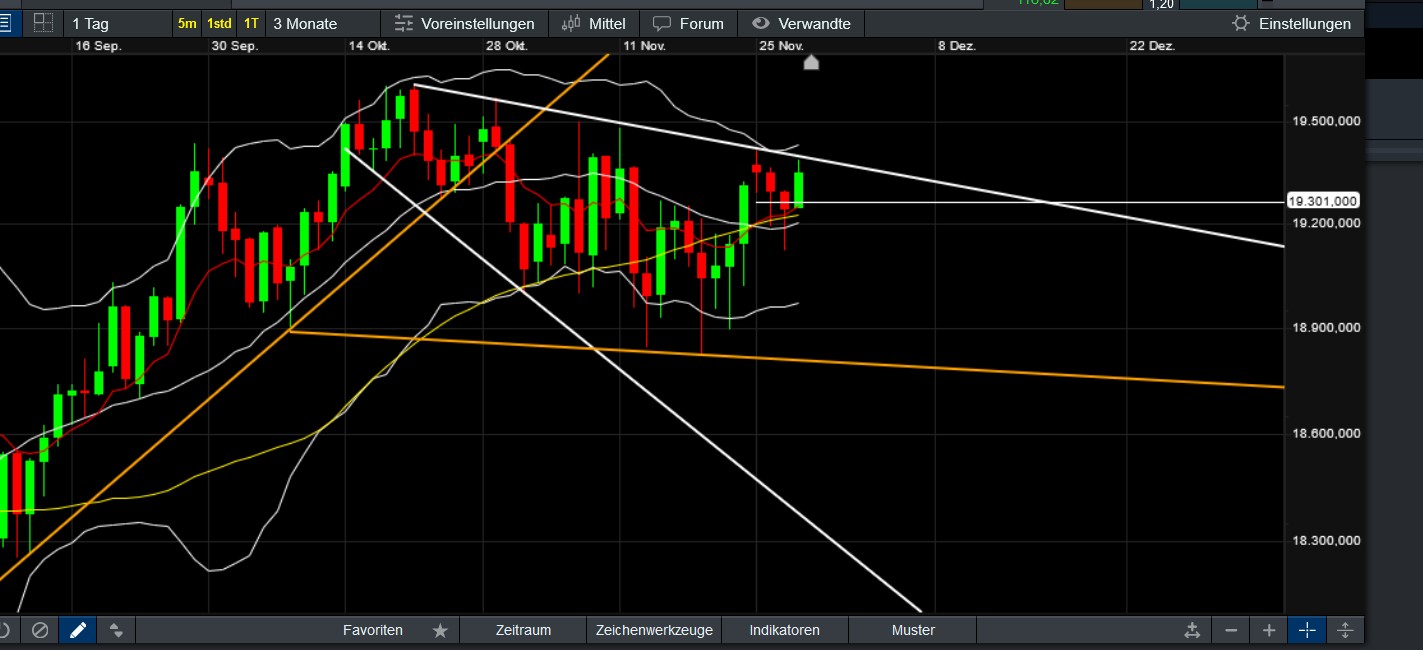Click the eye icon beside Verwandte
Image resolution: width=1423 pixels, height=650 pixels.
[760, 23]
